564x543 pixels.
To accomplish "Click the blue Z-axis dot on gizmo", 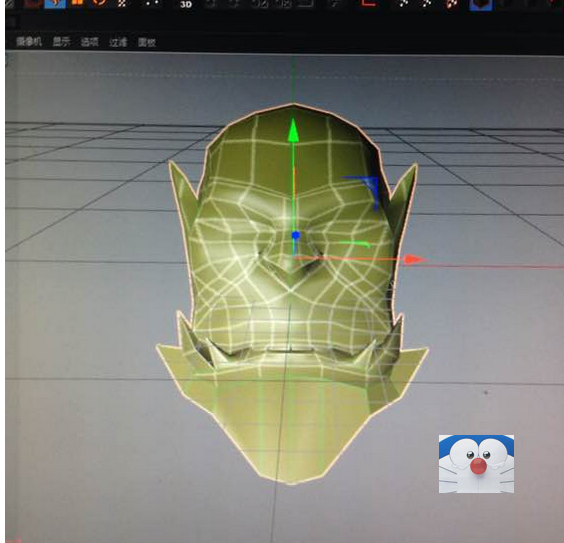I will pos(296,236).
